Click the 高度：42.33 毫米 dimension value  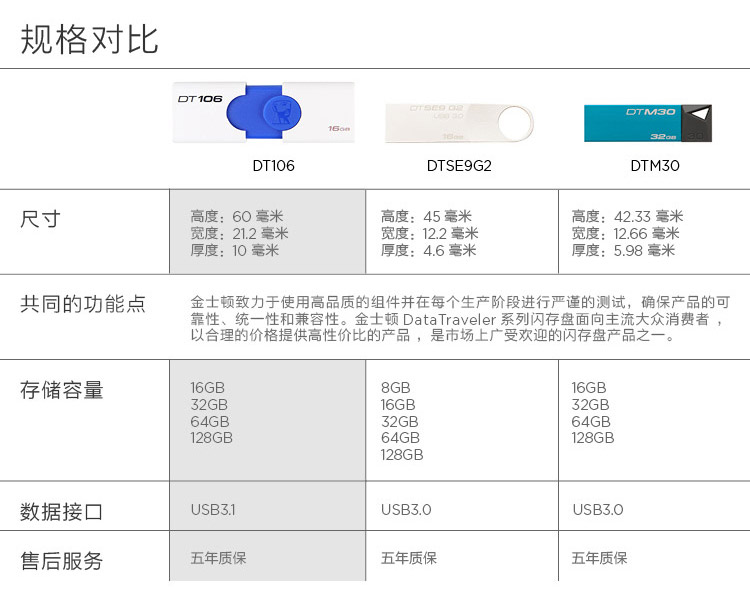coord(627,216)
